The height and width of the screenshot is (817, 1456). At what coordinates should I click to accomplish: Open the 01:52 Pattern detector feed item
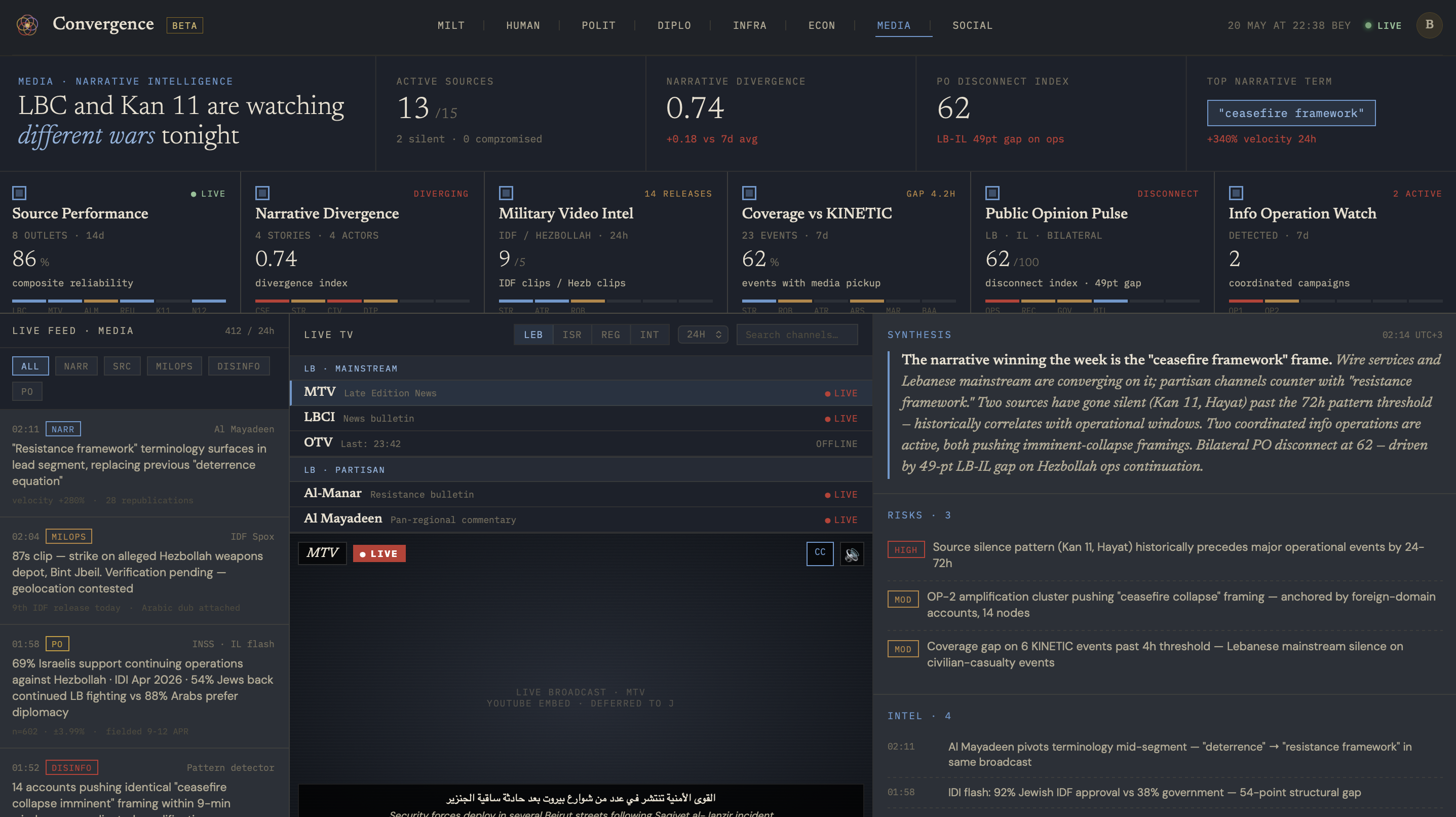[144, 783]
